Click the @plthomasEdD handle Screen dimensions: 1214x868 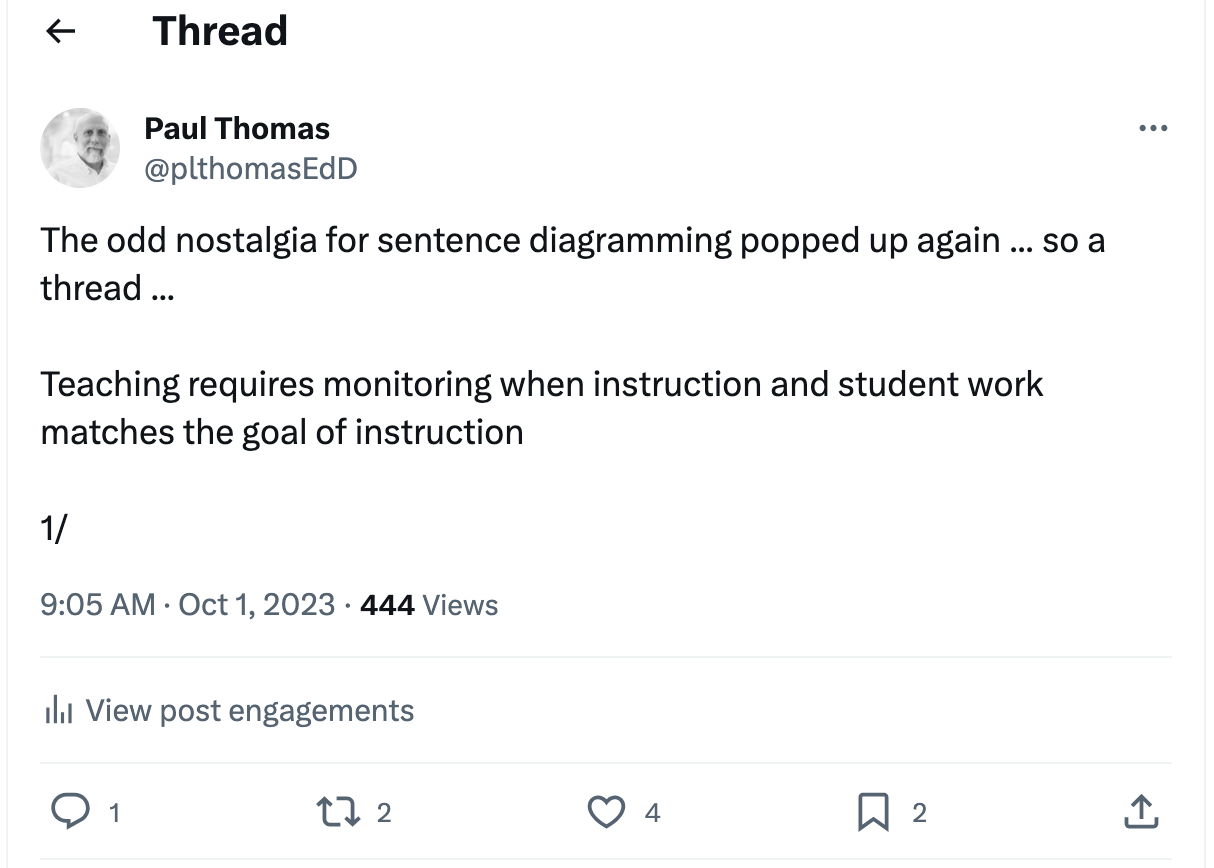[251, 169]
